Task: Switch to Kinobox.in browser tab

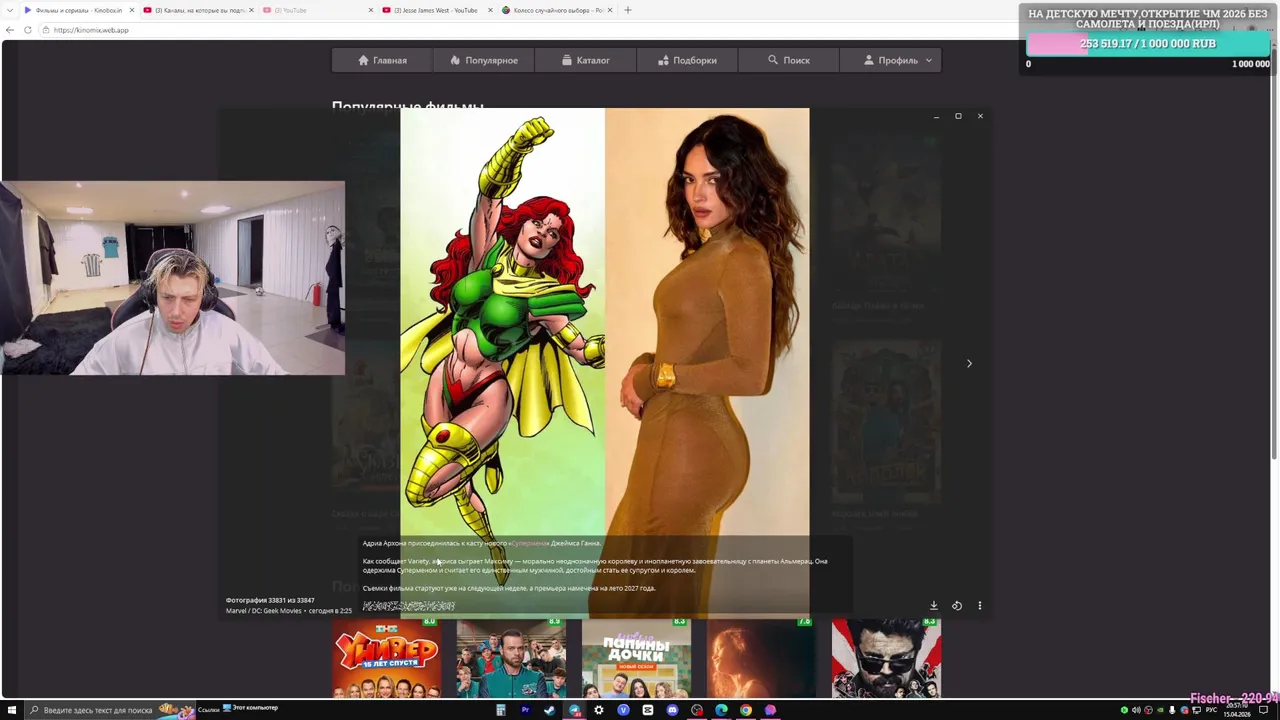Action: (x=78, y=10)
